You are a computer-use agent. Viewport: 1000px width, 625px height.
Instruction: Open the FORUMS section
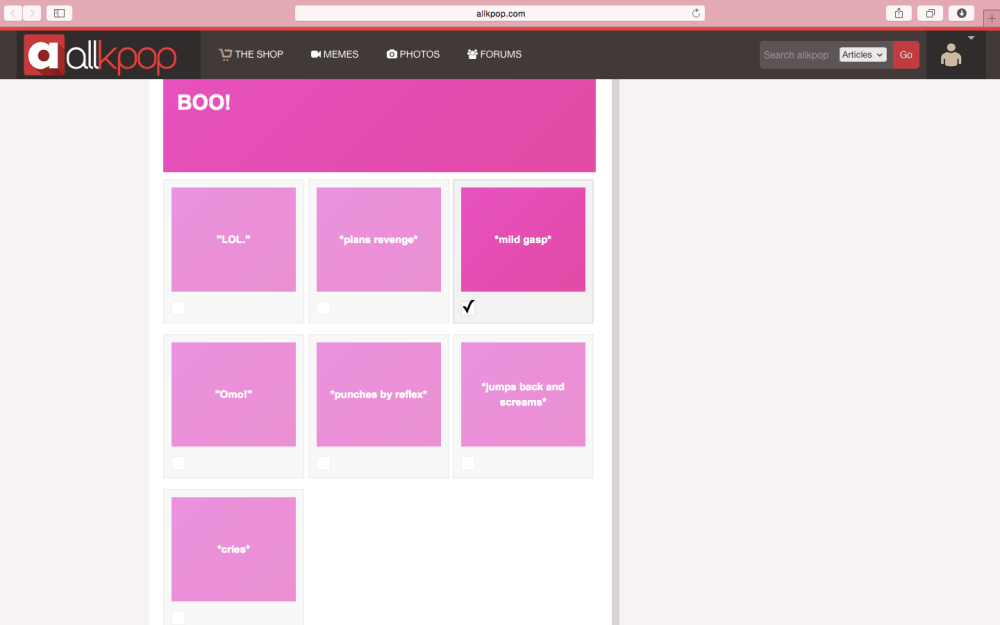500,54
